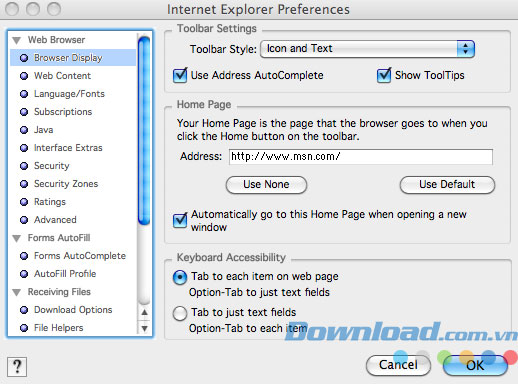Click the bullet icon beside Web Content
This screenshot has width=518, height=384.
pyautogui.click(x=24, y=76)
